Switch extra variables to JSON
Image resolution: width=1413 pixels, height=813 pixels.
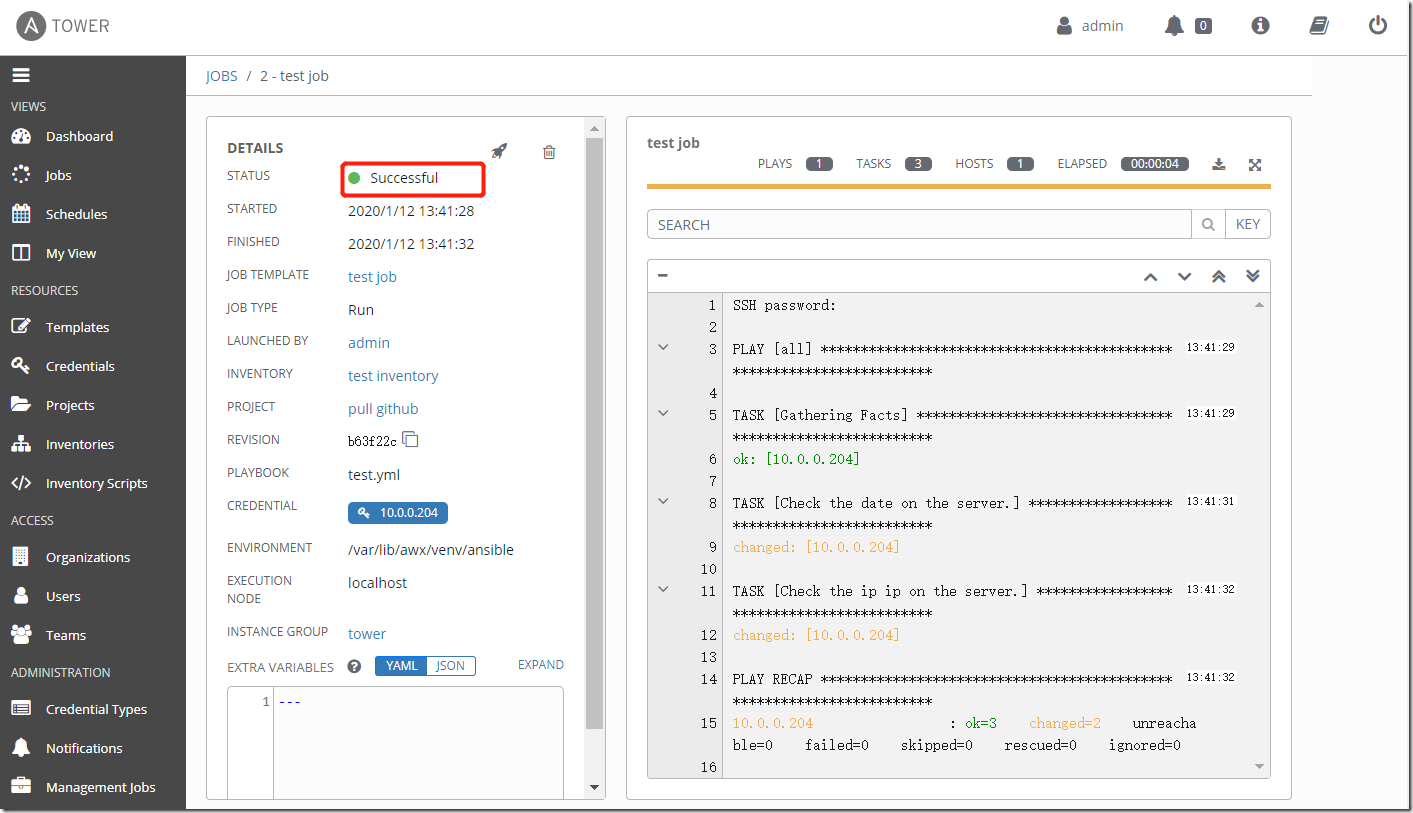[x=451, y=666]
